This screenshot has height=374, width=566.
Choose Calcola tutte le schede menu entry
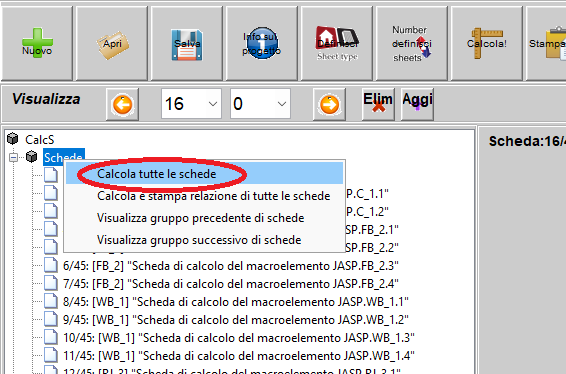pos(204,174)
